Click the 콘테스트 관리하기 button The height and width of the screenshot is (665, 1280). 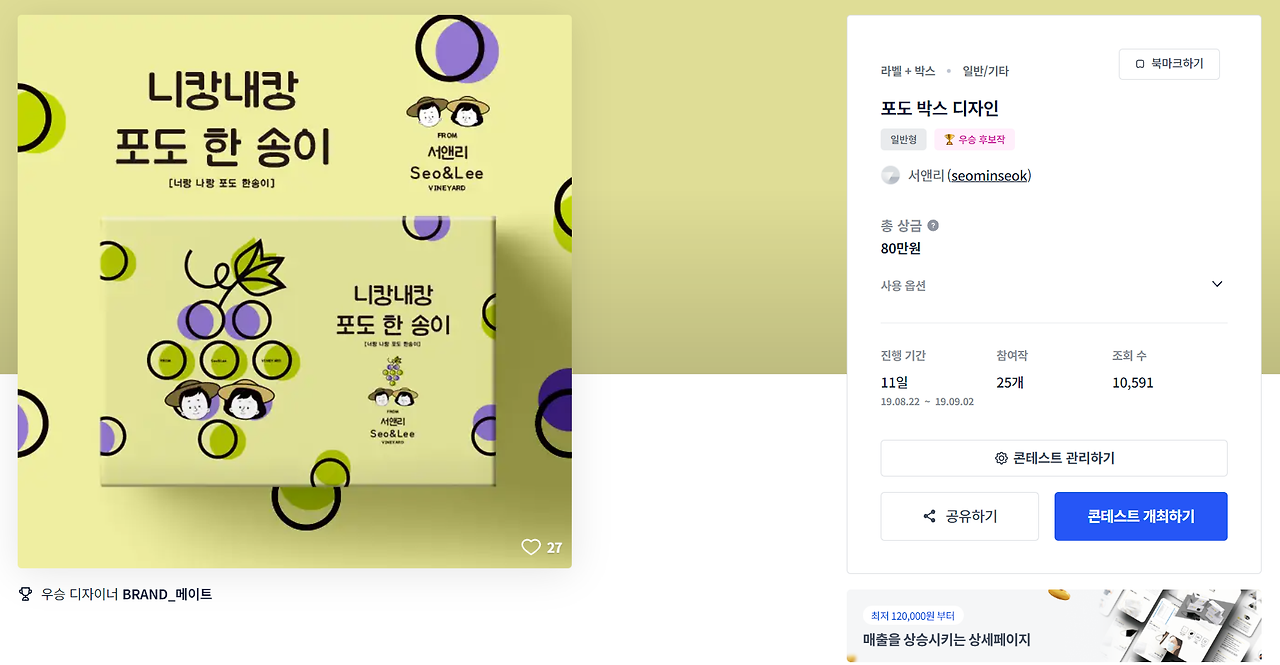click(1054, 458)
